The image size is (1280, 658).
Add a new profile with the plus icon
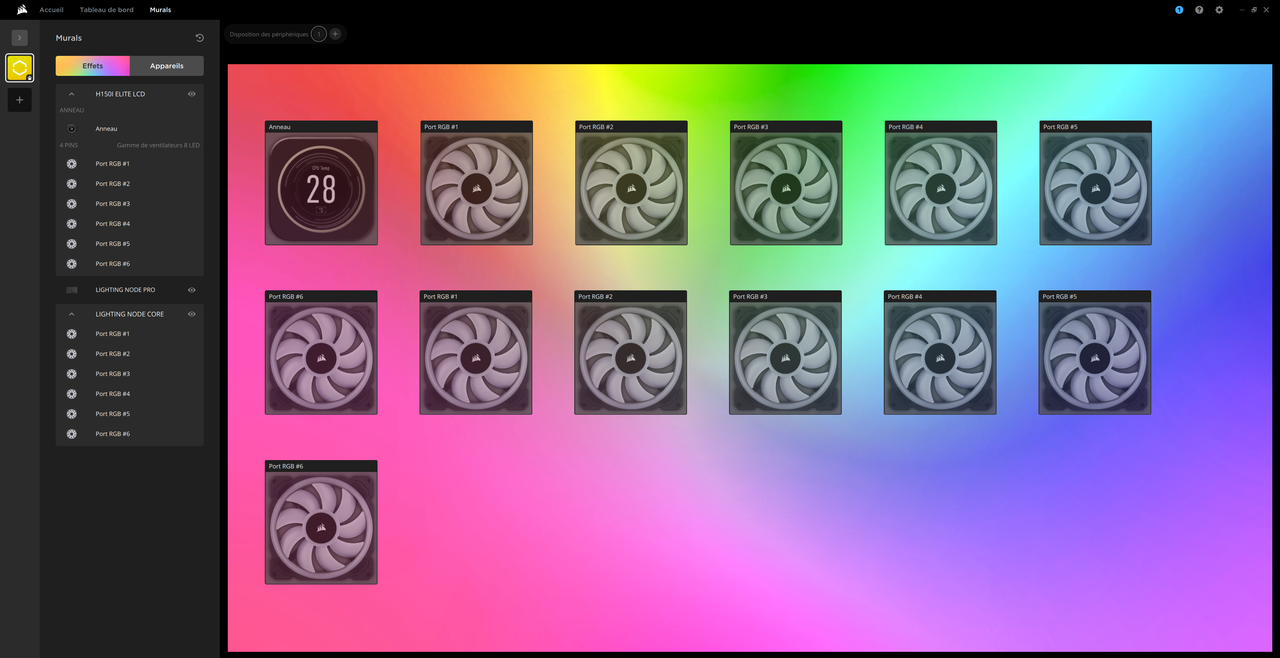(19, 100)
